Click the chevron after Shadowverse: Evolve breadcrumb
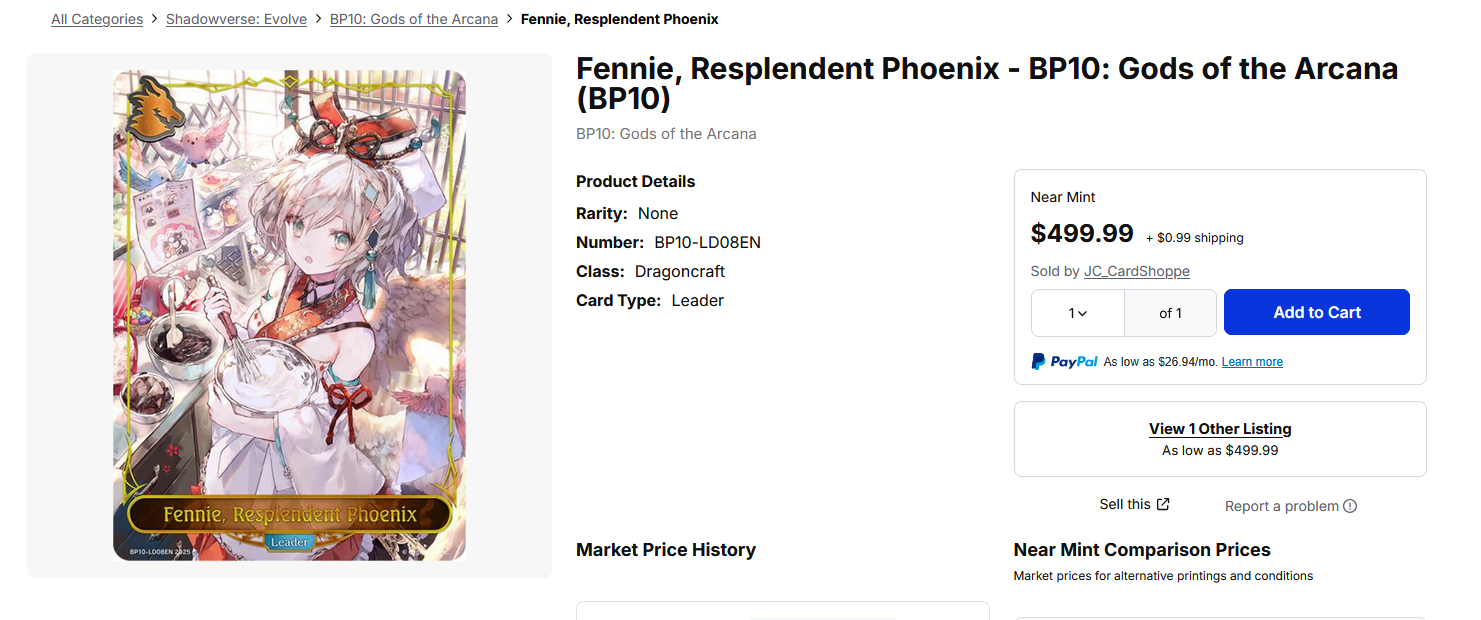This screenshot has height=620, width=1481. click(318, 19)
